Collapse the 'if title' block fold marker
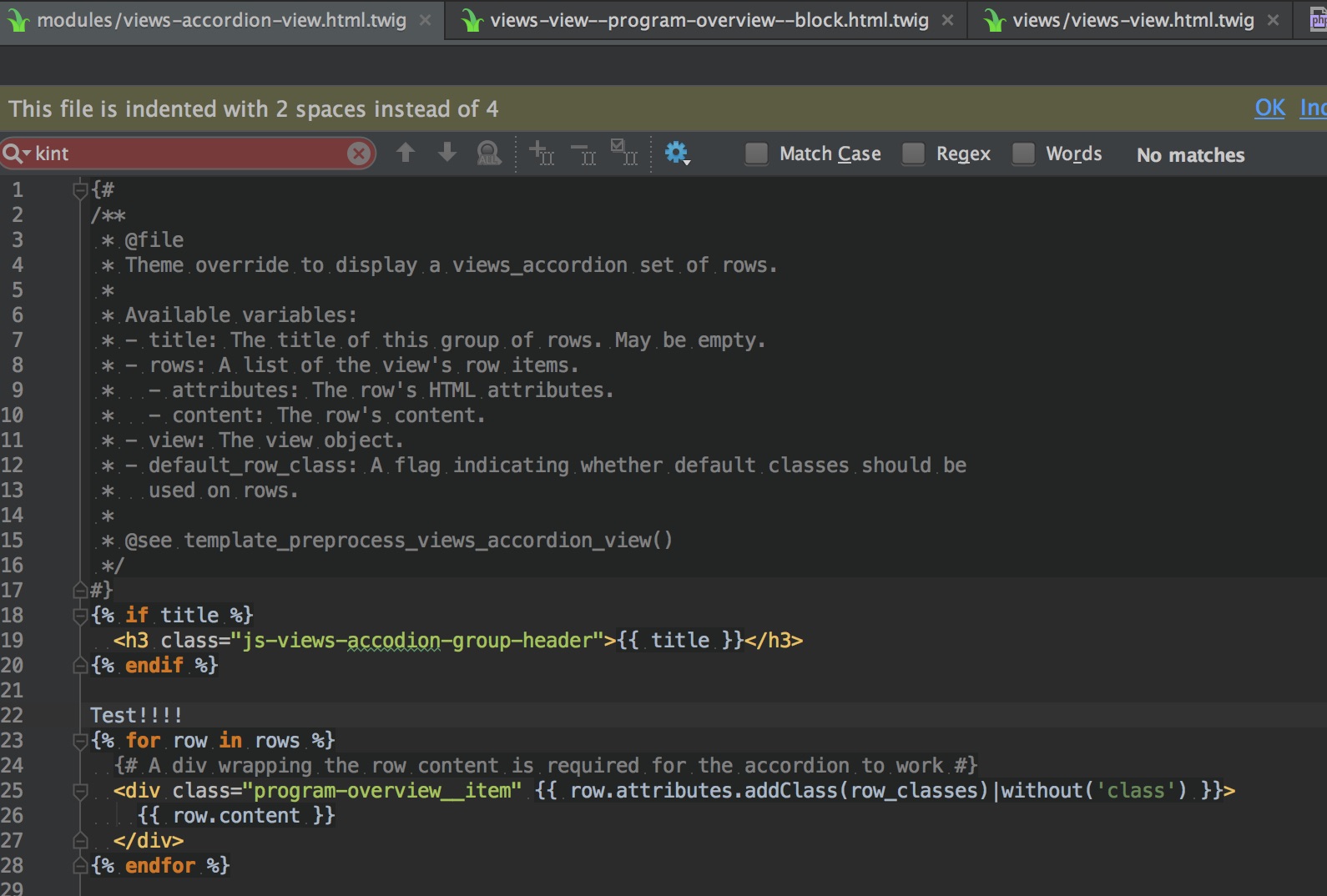Image resolution: width=1327 pixels, height=896 pixels. [80, 616]
